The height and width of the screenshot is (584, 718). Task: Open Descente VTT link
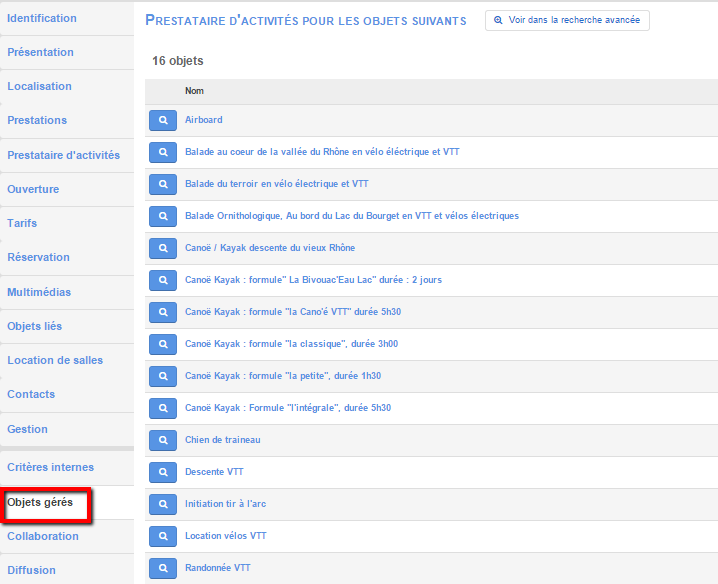coord(214,472)
